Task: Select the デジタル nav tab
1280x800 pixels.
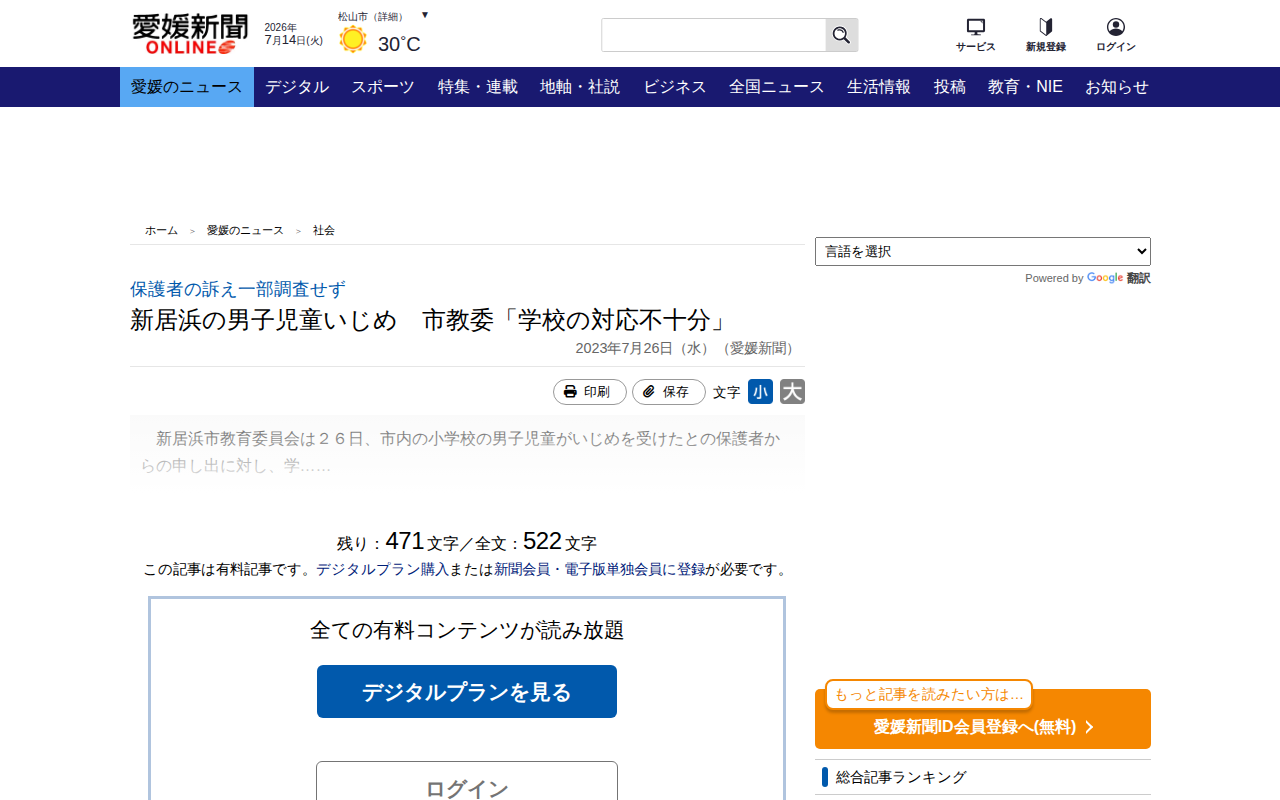Action: (x=297, y=87)
